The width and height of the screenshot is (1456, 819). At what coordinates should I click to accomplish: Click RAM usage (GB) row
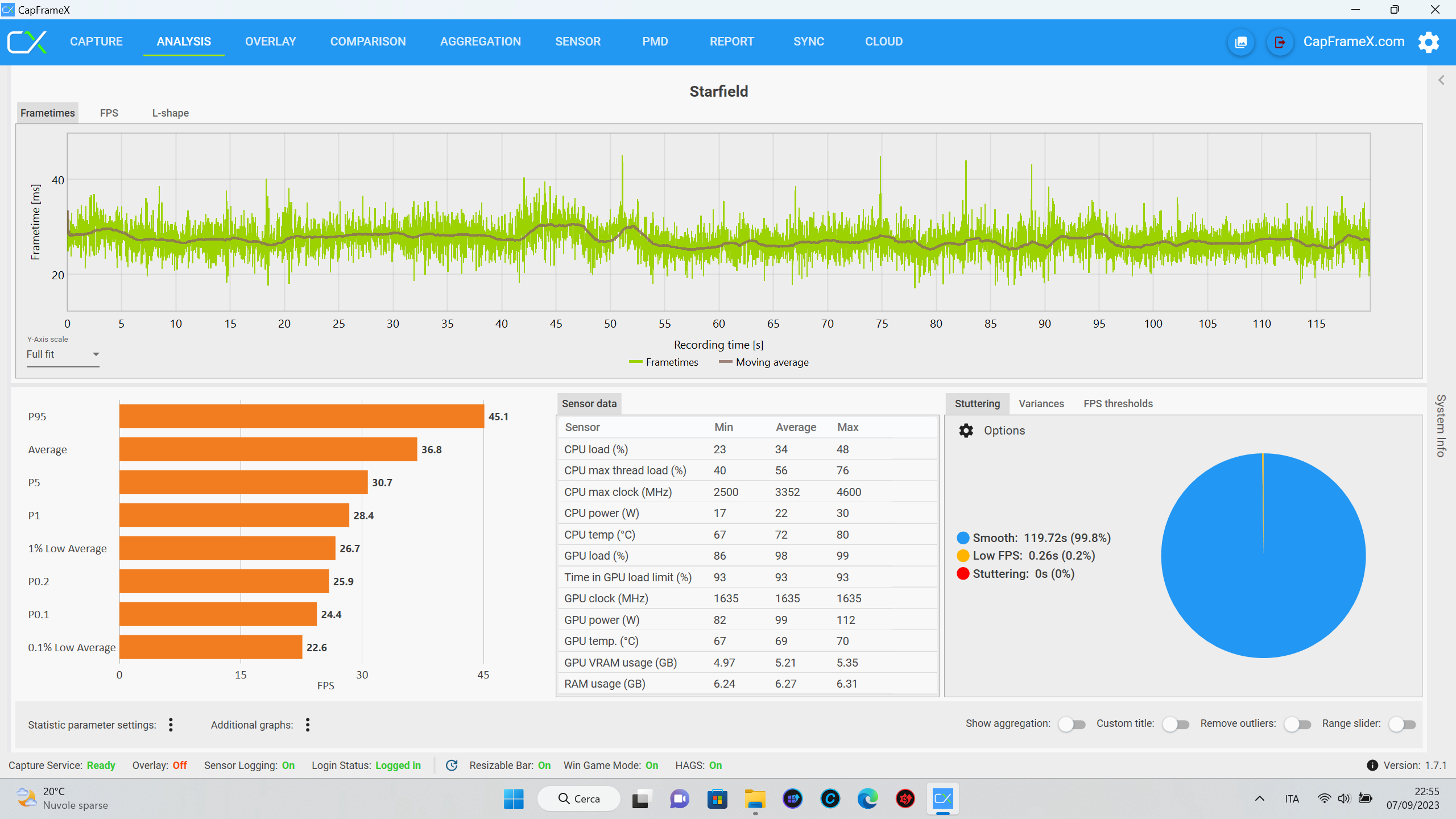tap(747, 684)
